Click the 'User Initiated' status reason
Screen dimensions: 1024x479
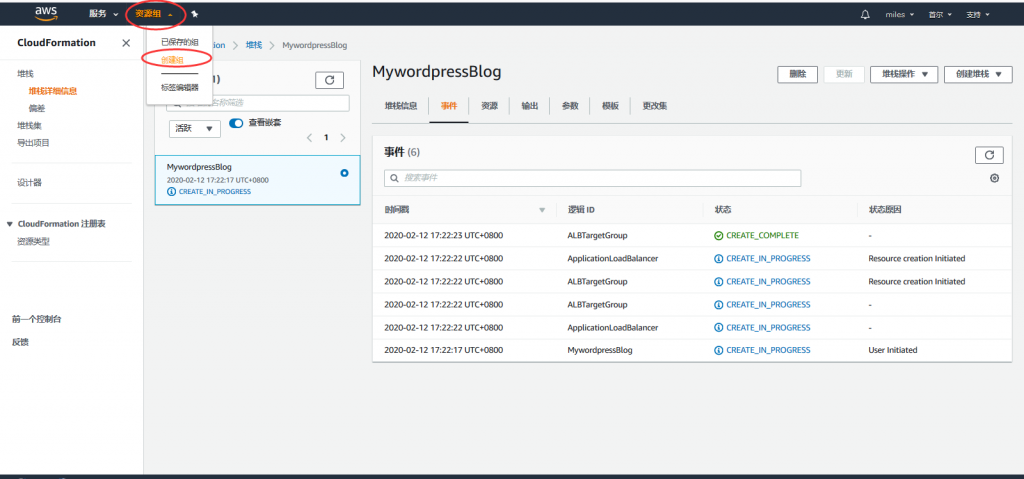(893, 350)
